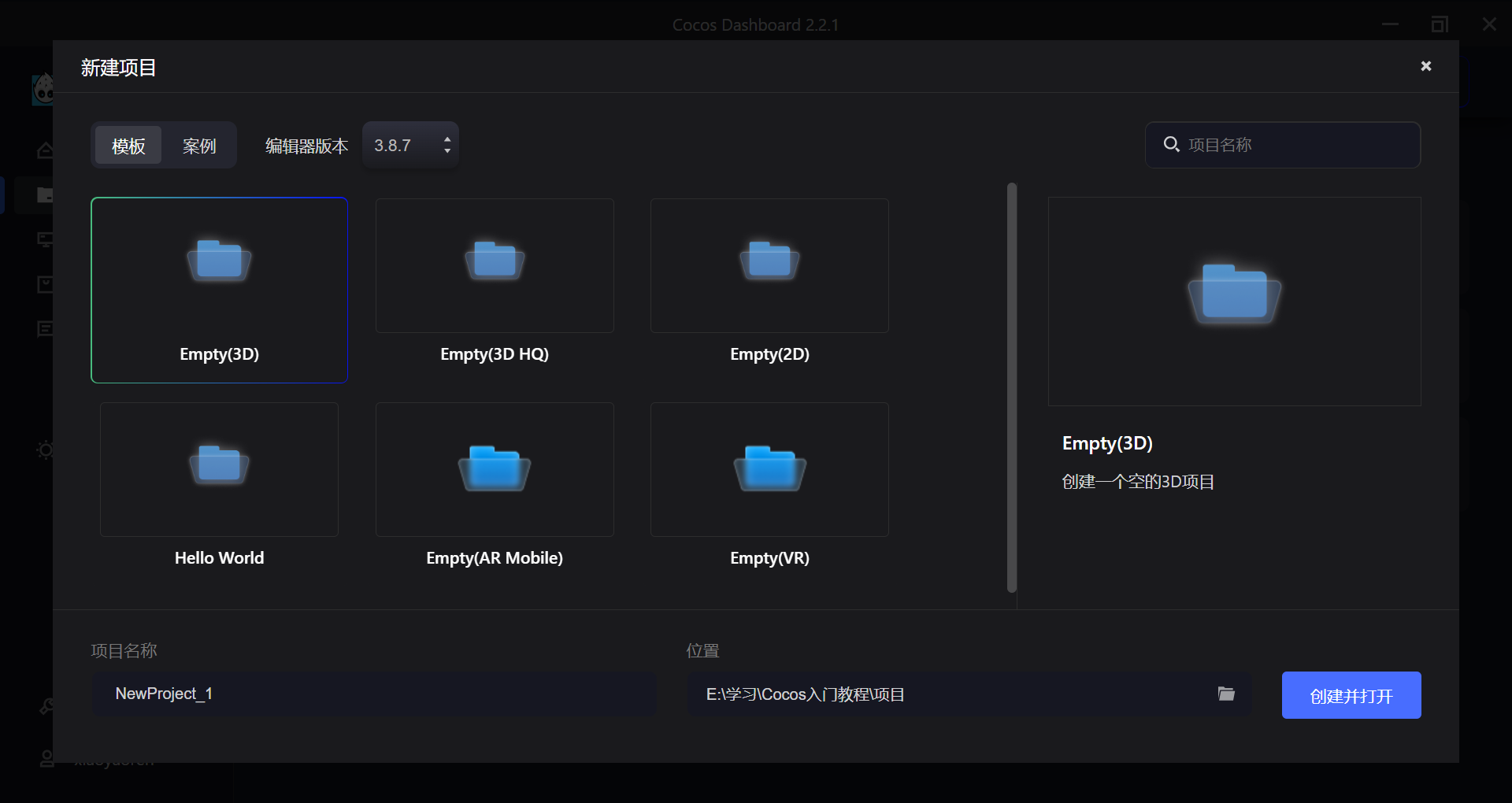The height and width of the screenshot is (803, 1512).
Task: Switch to the 案例 tab
Action: click(199, 146)
